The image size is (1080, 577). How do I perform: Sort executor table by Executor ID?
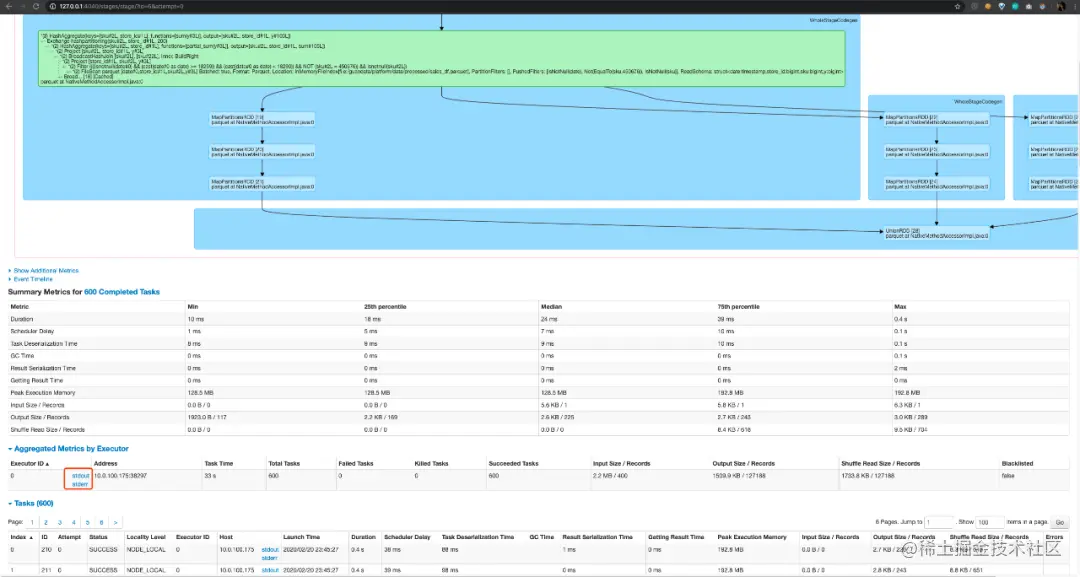click(30, 463)
